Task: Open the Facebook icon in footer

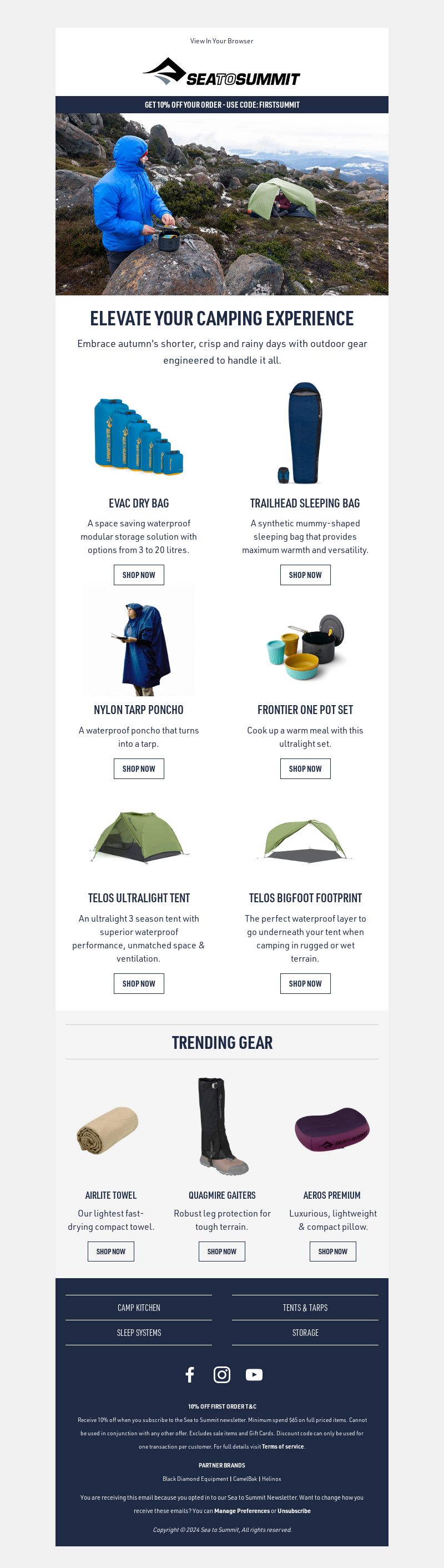Action: coord(190,1374)
